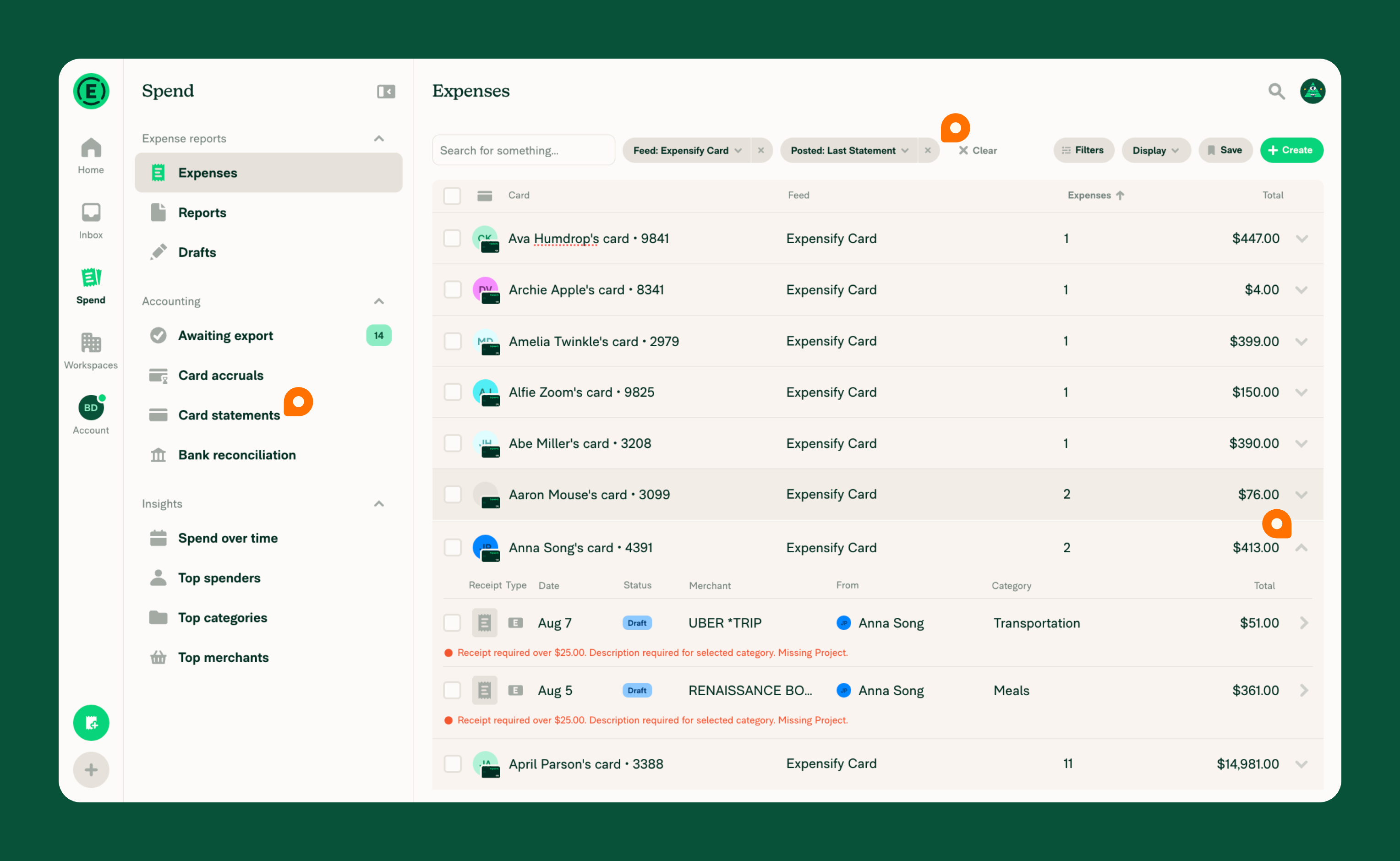Open Top spenders insight

point(268,578)
